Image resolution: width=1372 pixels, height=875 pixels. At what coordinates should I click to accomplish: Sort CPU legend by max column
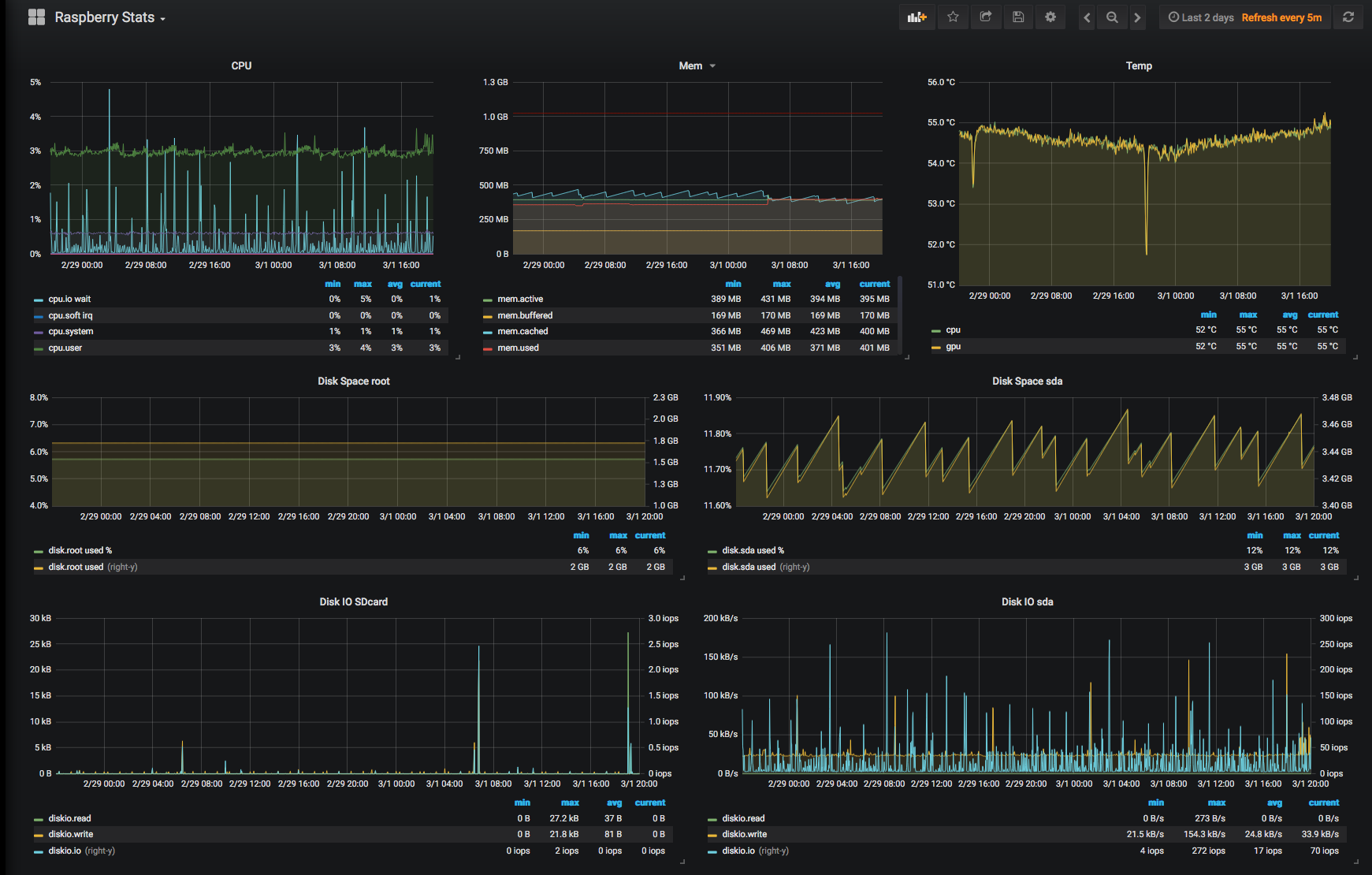363,285
